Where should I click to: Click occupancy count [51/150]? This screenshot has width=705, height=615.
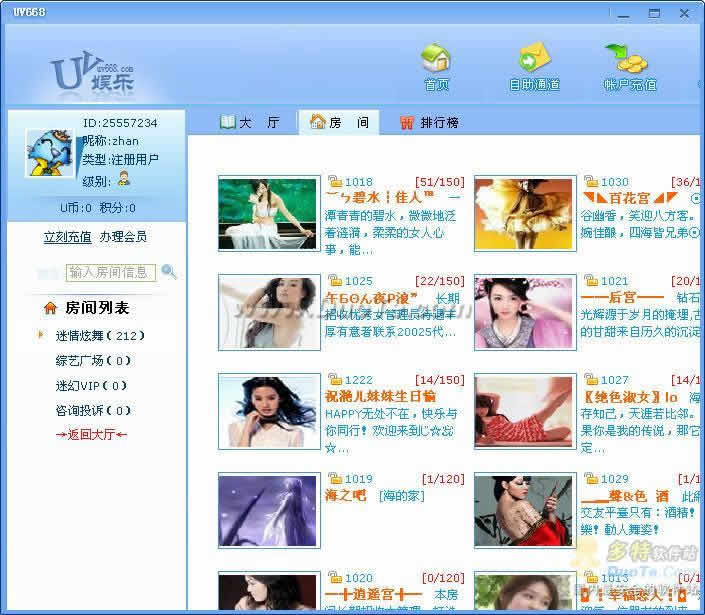tap(440, 182)
